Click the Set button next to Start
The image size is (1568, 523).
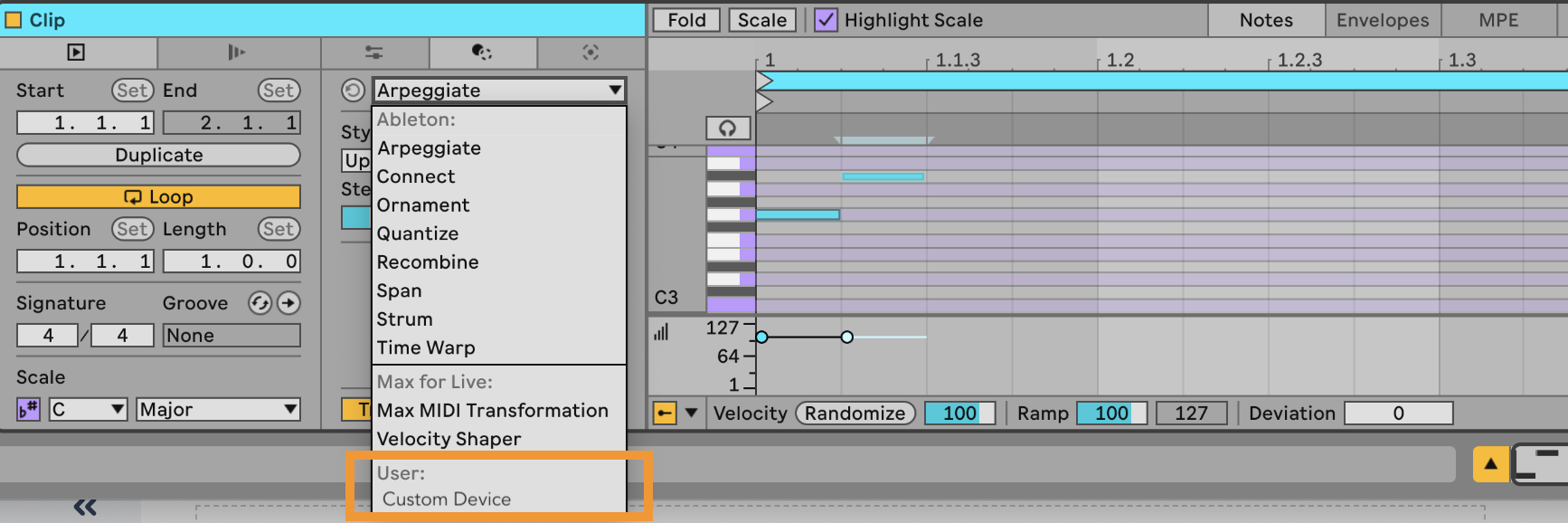click(132, 90)
